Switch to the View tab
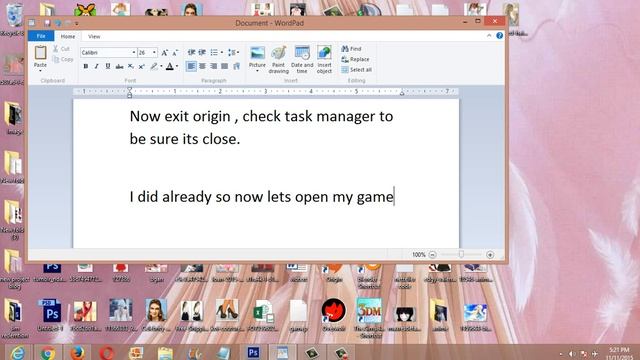 tap(94, 36)
